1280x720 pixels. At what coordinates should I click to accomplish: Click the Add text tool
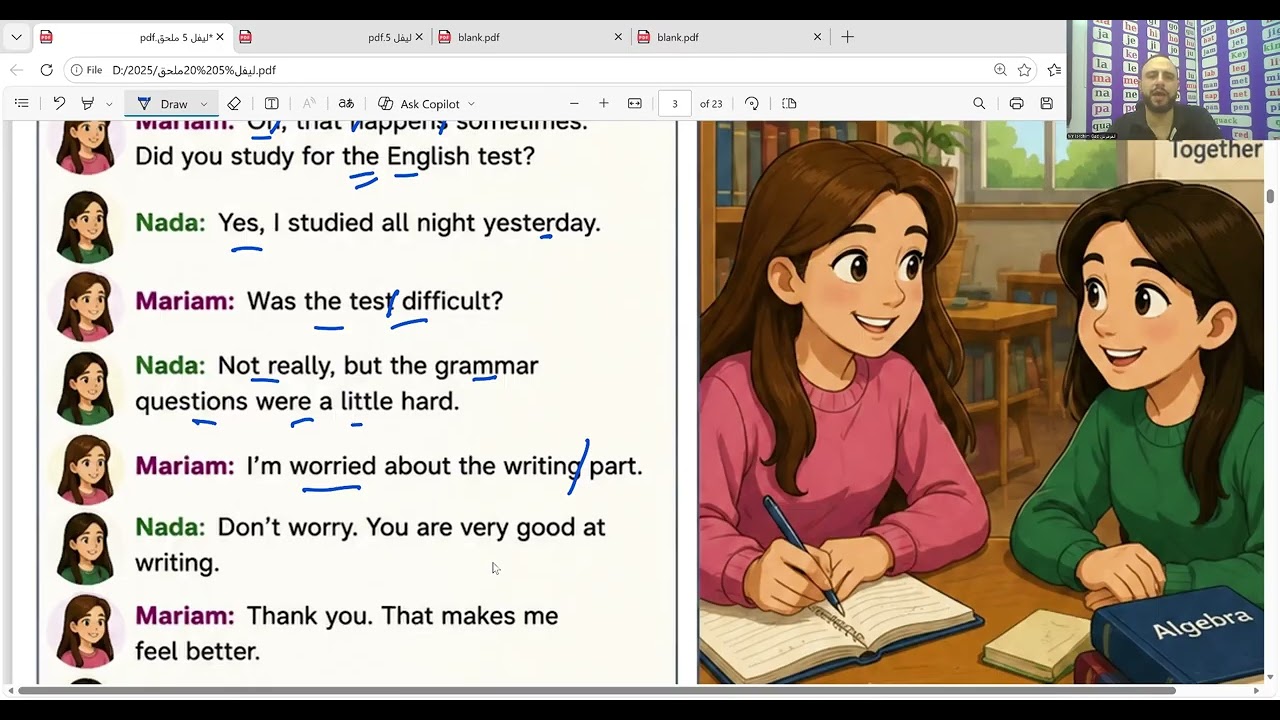pos(271,103)
